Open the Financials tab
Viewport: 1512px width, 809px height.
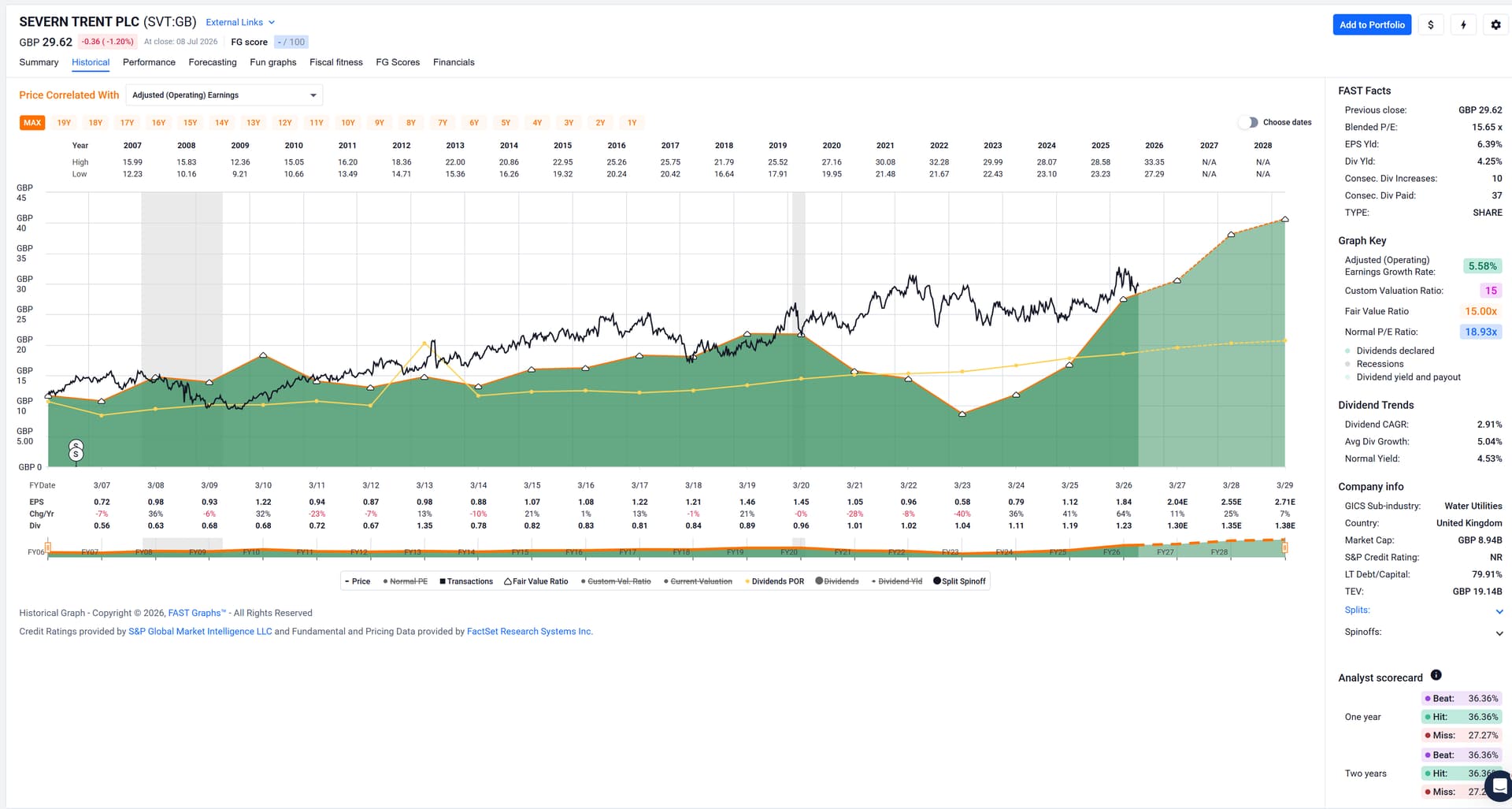click(454, 62)
